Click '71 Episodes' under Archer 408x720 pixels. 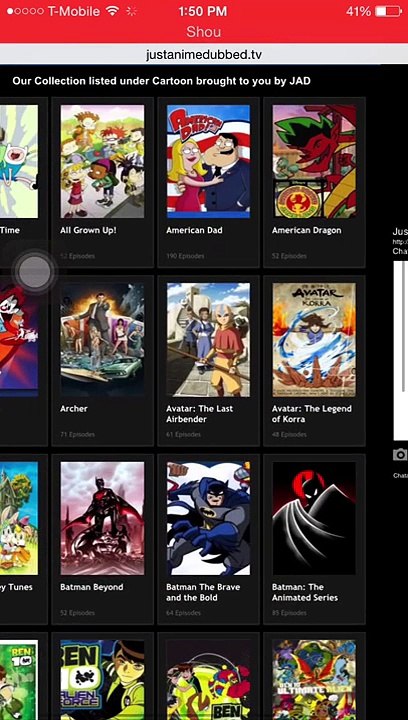(x=77, y=434)
